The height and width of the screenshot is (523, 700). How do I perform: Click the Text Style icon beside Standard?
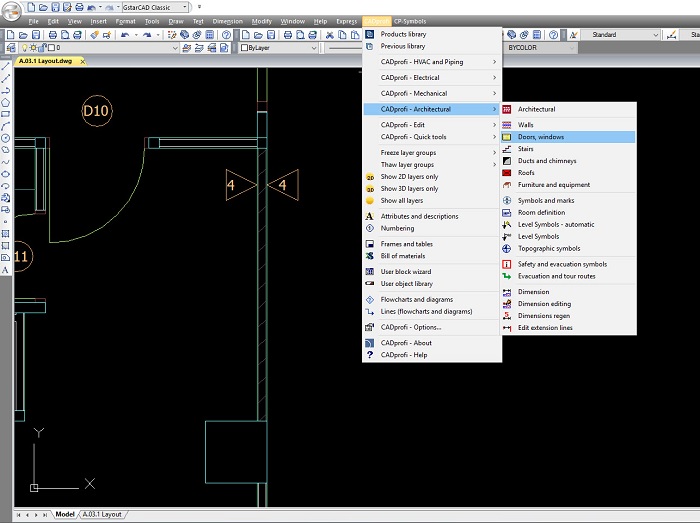point(574,35)
